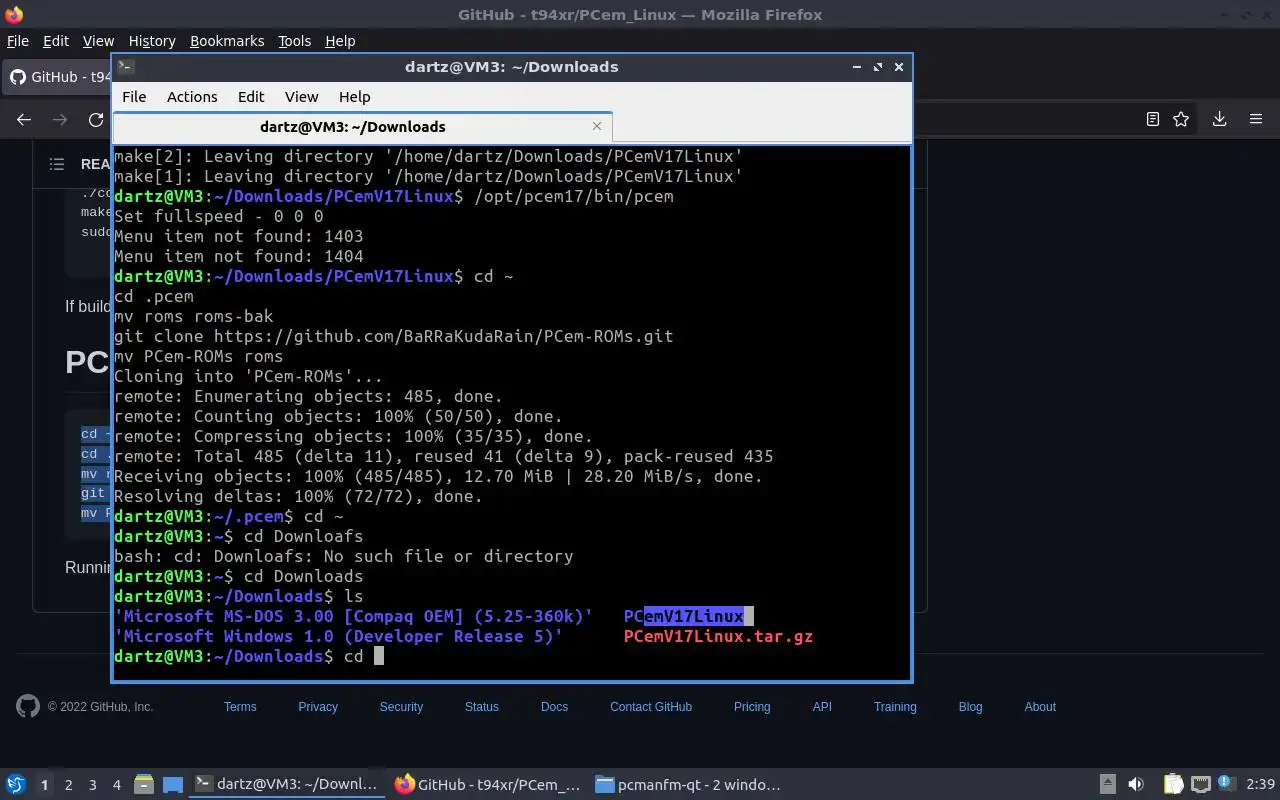The width and height of the screenshot is (1280, 800).
Task: Open the Firefox hamburger application menu
Action: coord(1256,119)
